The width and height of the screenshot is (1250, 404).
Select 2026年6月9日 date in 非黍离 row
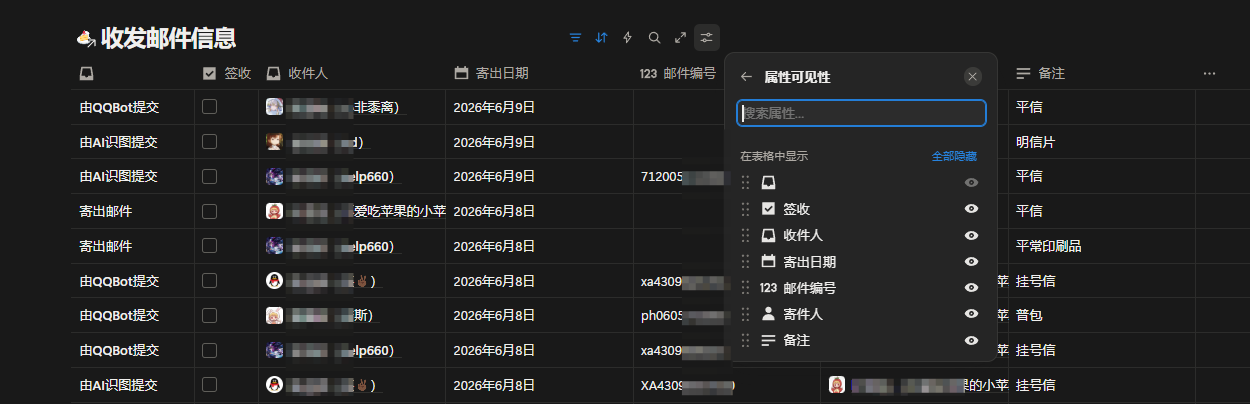pos(494,107)
